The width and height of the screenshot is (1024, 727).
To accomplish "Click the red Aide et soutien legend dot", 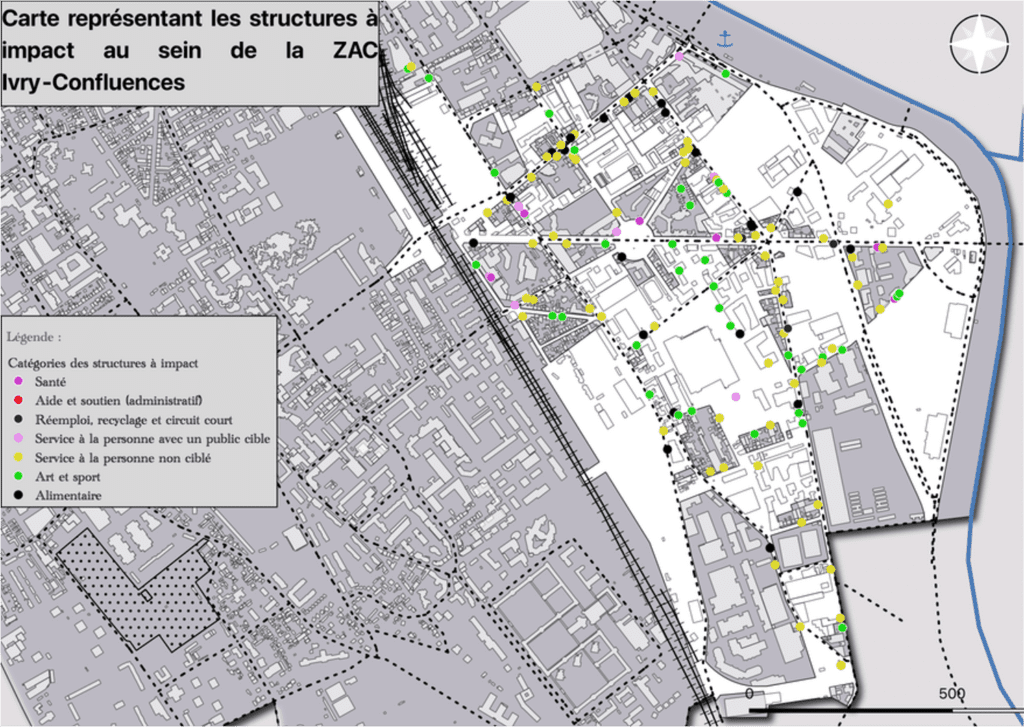I will pyautogui.click(x=19, y=401).
